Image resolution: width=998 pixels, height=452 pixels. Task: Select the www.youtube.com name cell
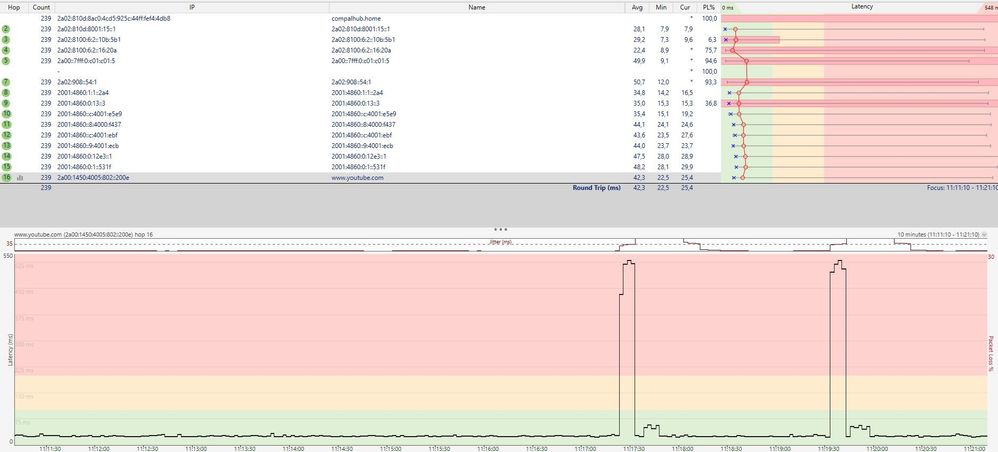(x=357, y=178)
